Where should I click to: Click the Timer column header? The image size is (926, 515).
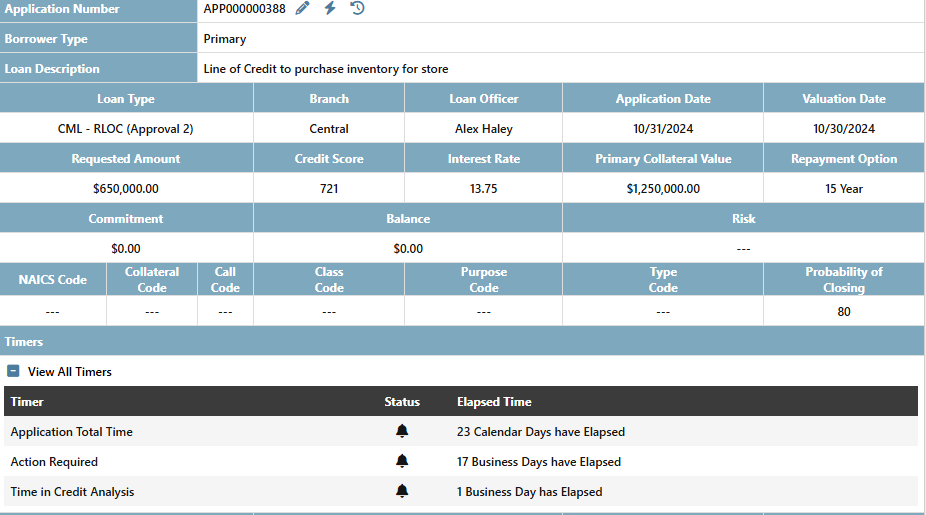coord(27,402)
